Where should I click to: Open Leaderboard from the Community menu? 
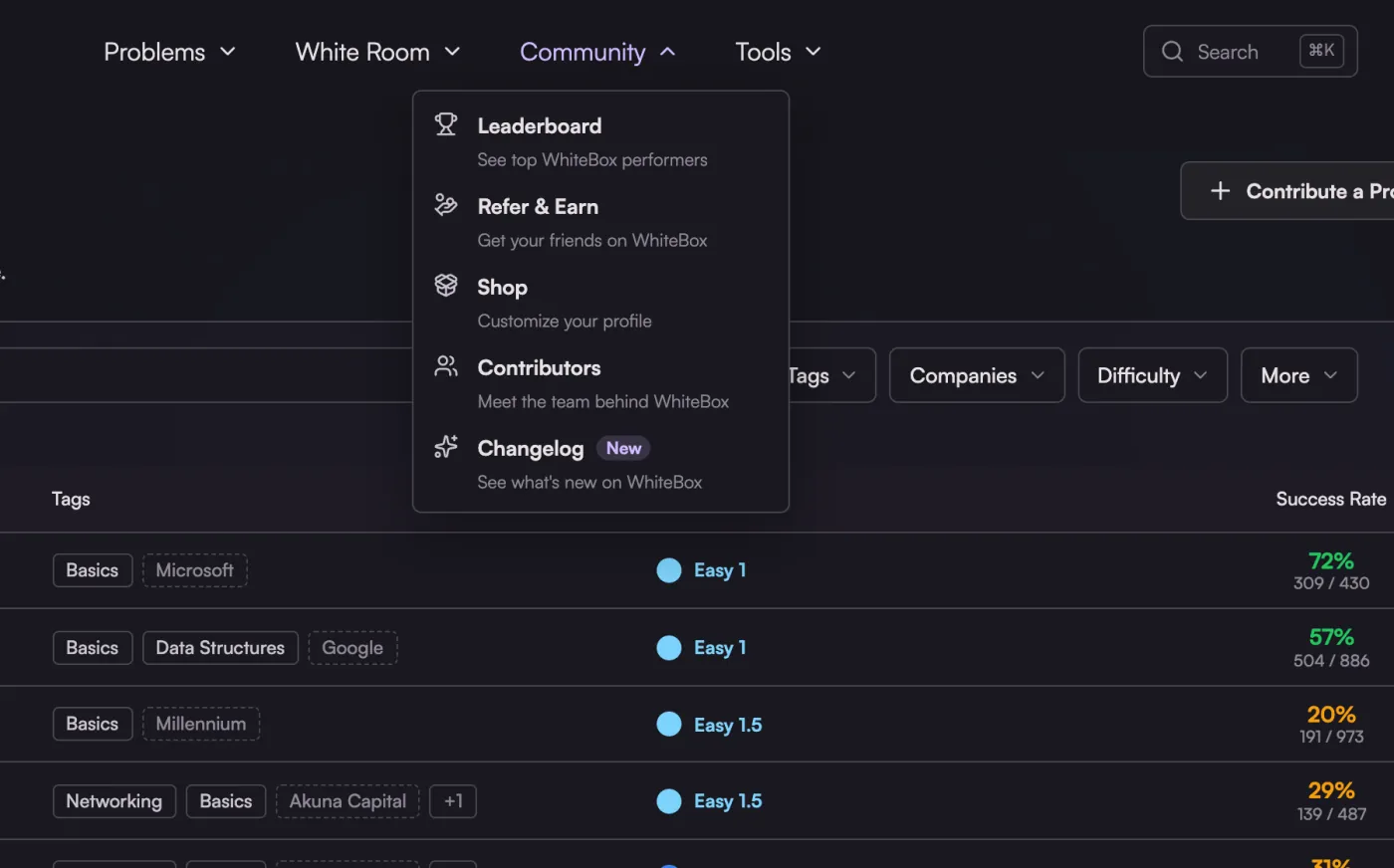click(600, 141)
